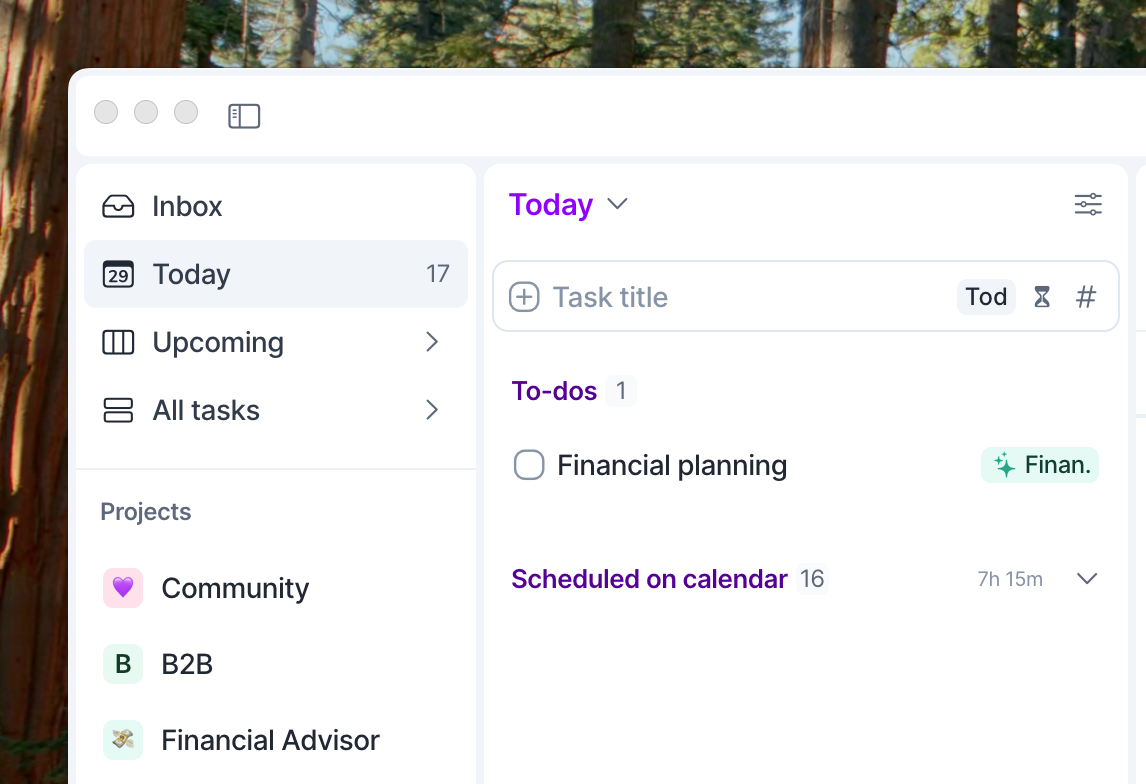The height and width of the screenshot is (784, 1146).
Task: Toggle the sidebar panel icon
Action: [244, 117]
